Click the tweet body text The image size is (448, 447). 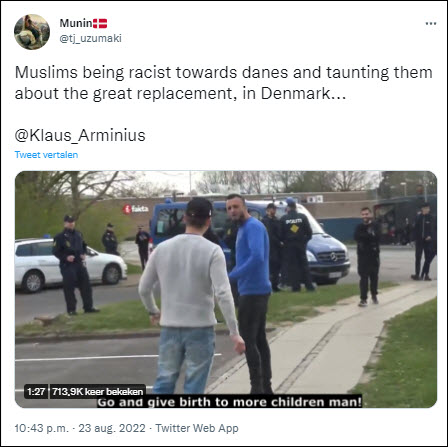(223, 83)
